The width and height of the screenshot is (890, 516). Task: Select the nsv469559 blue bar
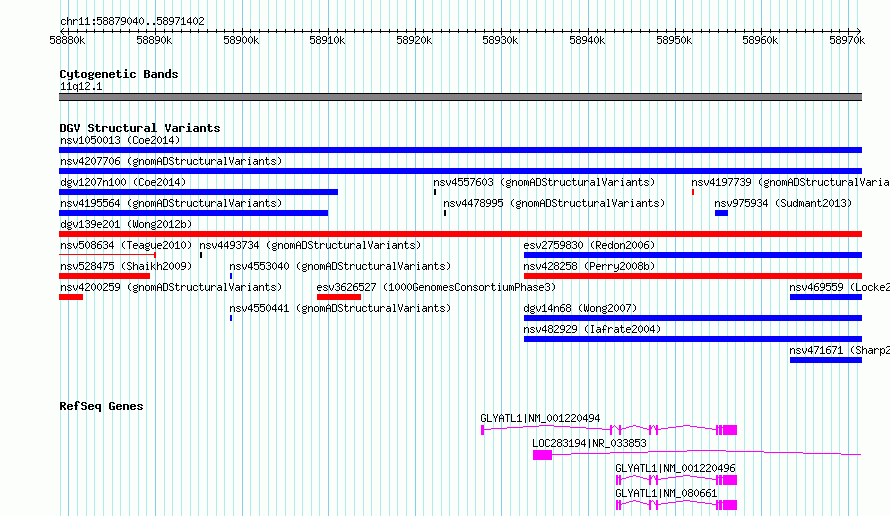click(826, 297)
